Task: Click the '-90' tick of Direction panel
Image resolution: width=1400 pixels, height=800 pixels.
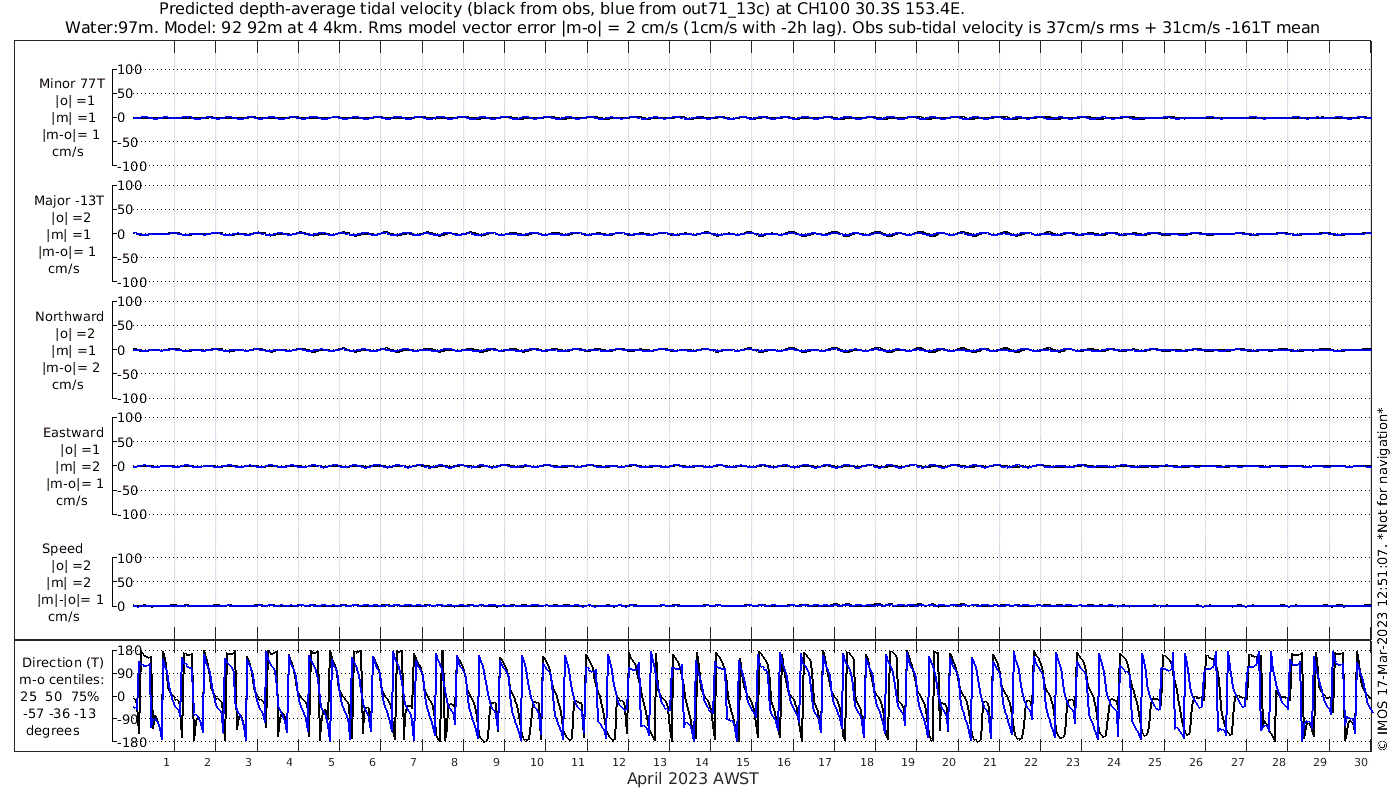Action: tap(128, 720)
